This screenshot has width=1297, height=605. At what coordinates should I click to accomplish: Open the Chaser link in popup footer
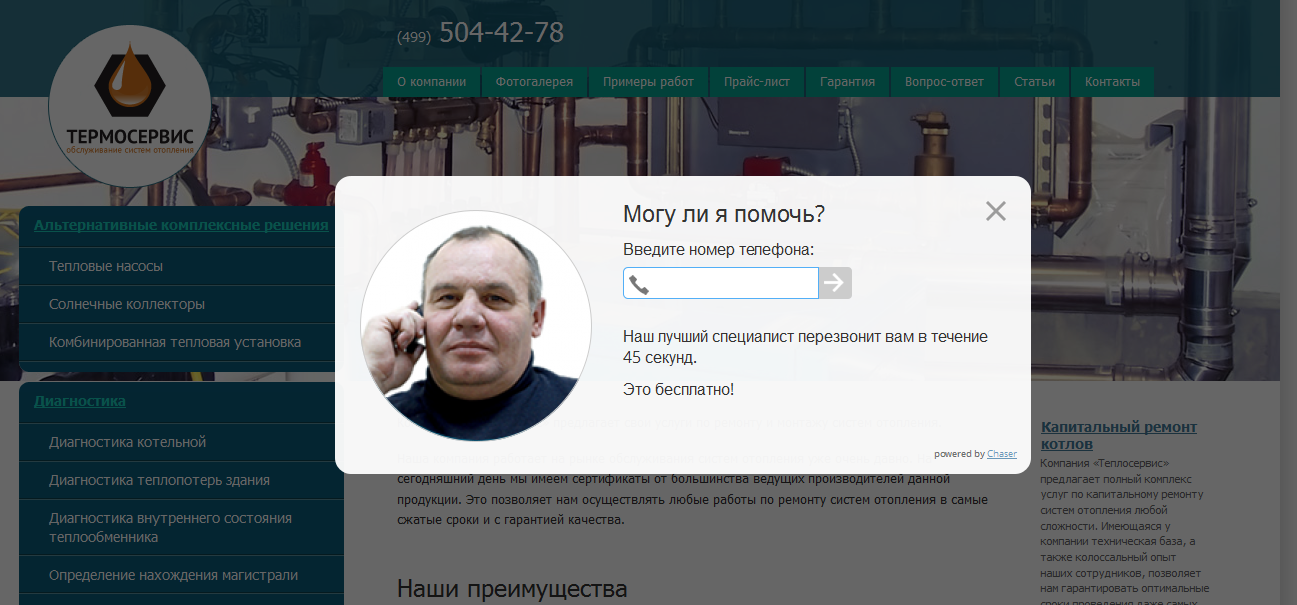(1002, 454)
